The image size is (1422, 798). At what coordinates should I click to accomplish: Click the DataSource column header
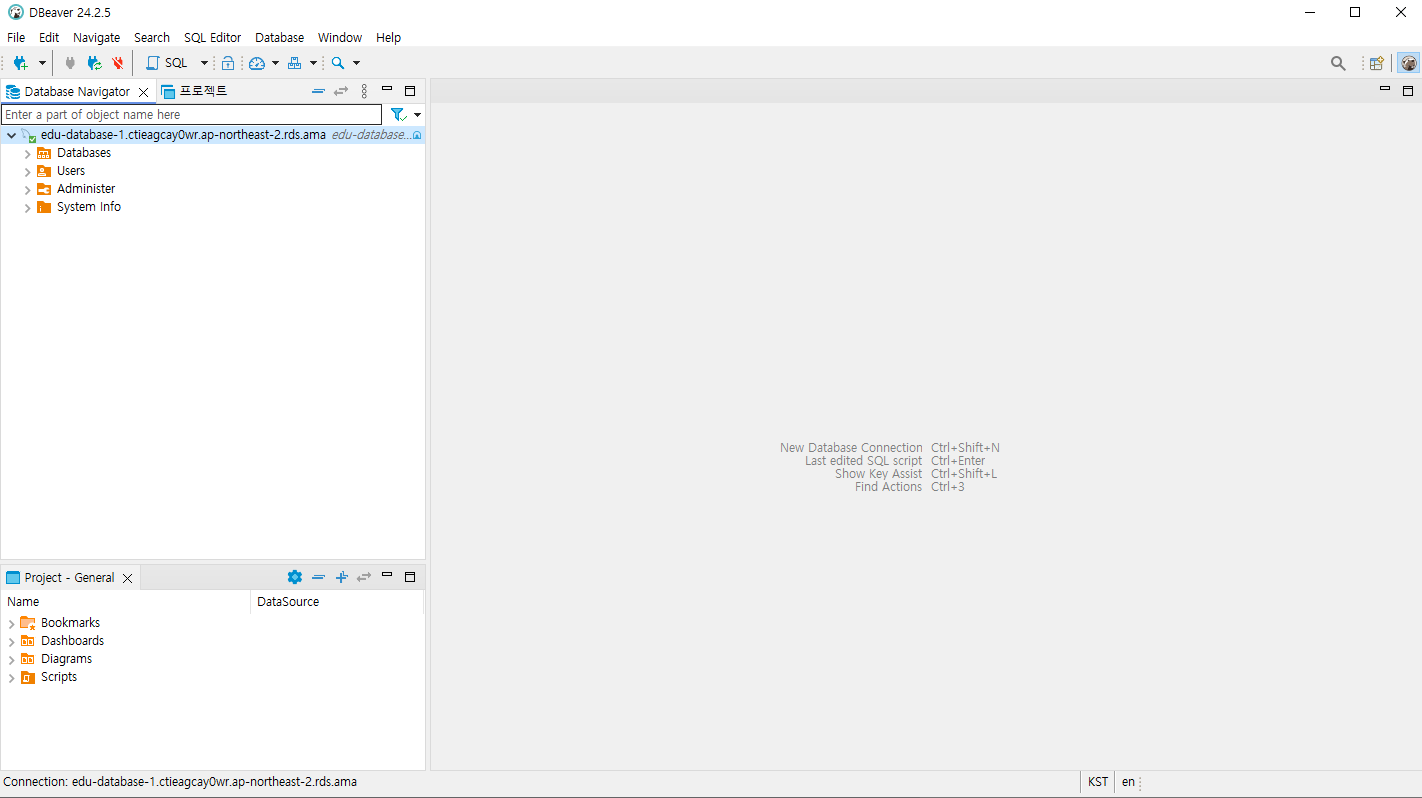point(337,602)
